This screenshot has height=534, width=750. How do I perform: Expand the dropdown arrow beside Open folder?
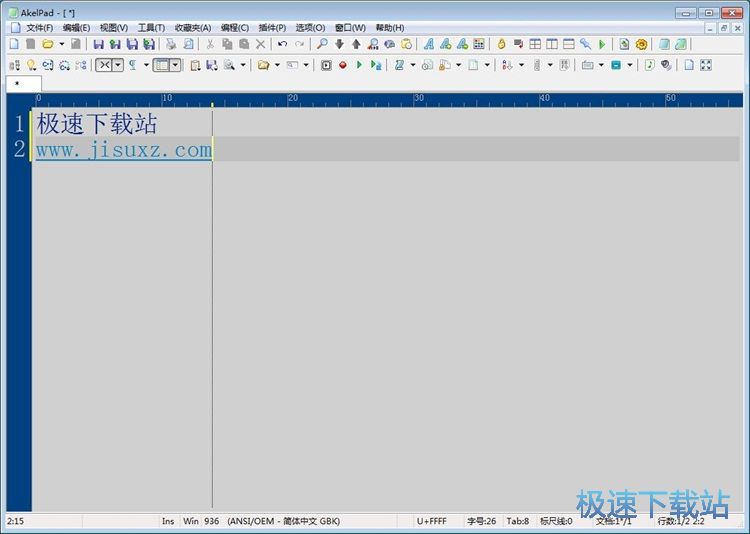point(61,44)
